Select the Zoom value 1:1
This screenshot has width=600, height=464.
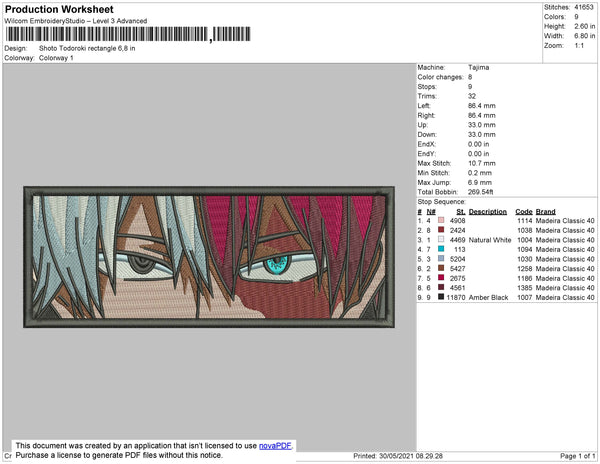pos(579,46)
